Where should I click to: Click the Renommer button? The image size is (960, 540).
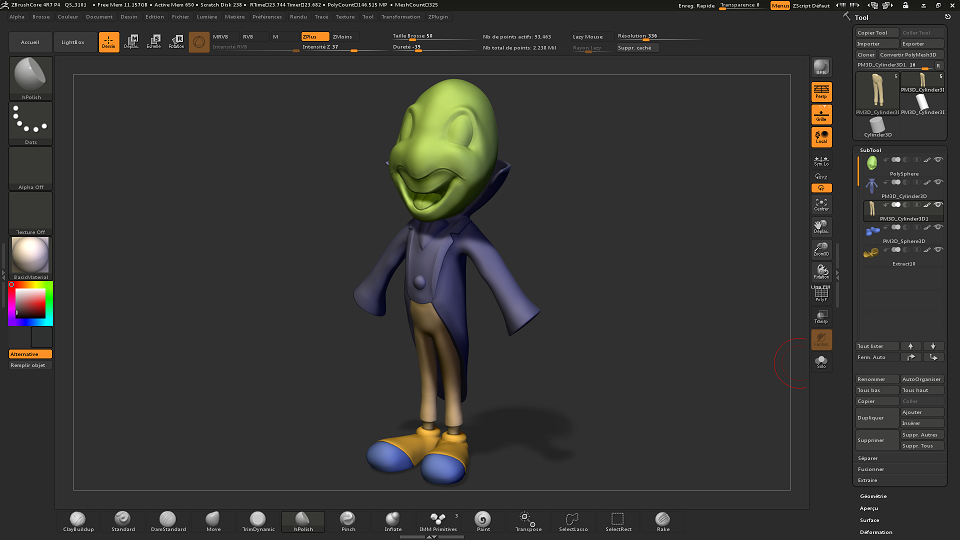[877, 379]
